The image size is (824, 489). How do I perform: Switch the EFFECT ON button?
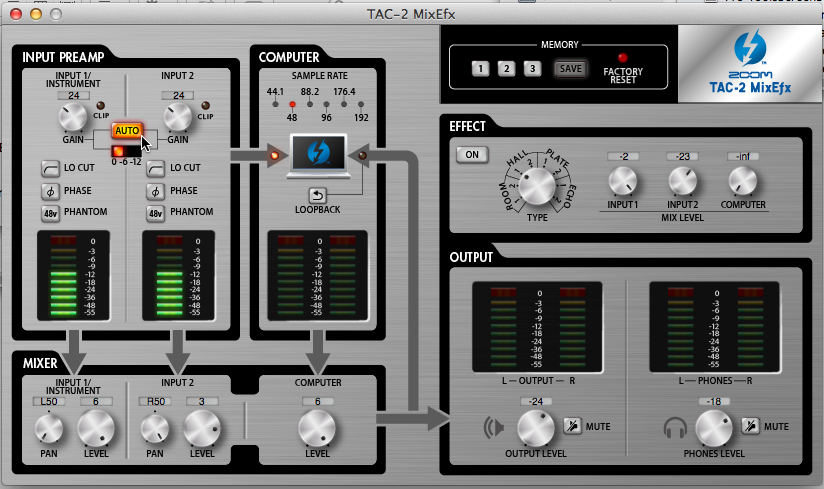pyautogui.click(x=472, y=154)
